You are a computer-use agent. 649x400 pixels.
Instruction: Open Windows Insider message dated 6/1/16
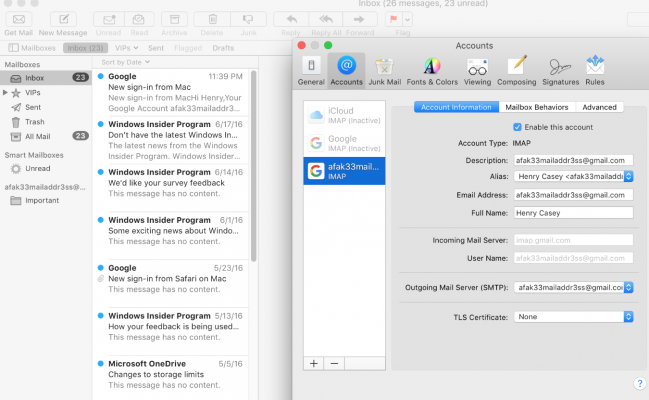point(171,236)
